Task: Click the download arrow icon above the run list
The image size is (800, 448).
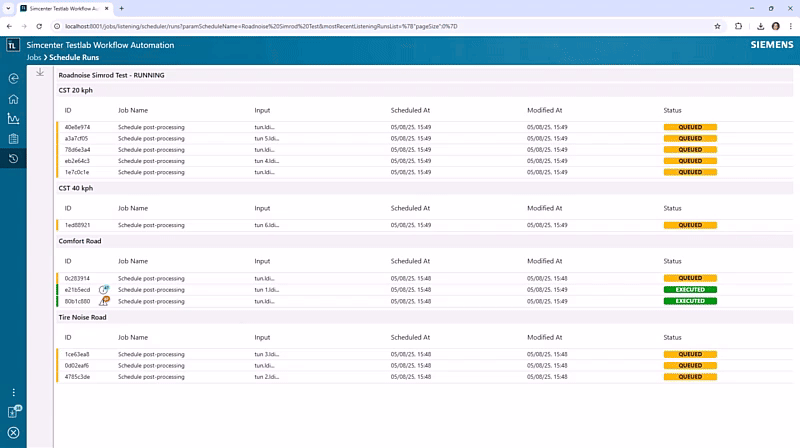Action: (x=40, y=73)
